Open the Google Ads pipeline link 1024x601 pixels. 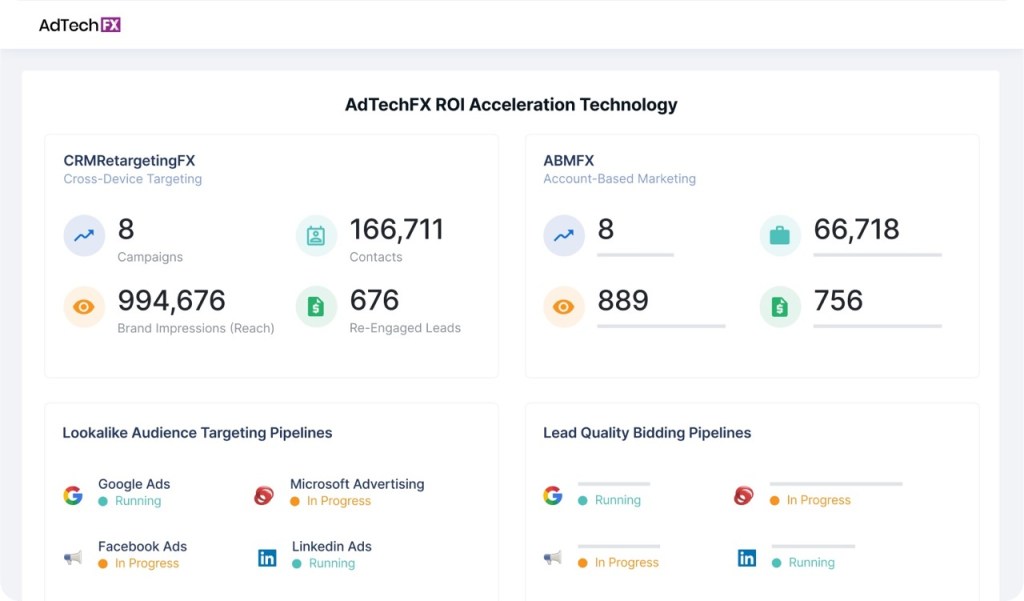point(134,484)
